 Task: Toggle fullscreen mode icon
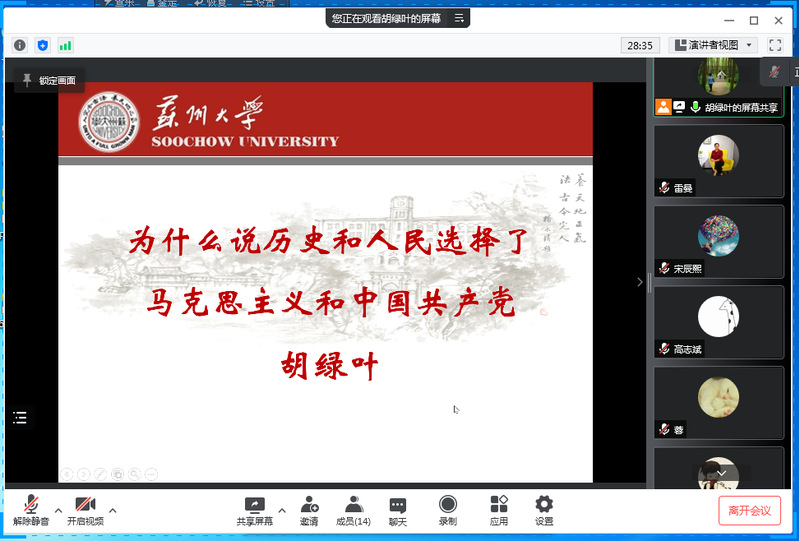[775, 45]
